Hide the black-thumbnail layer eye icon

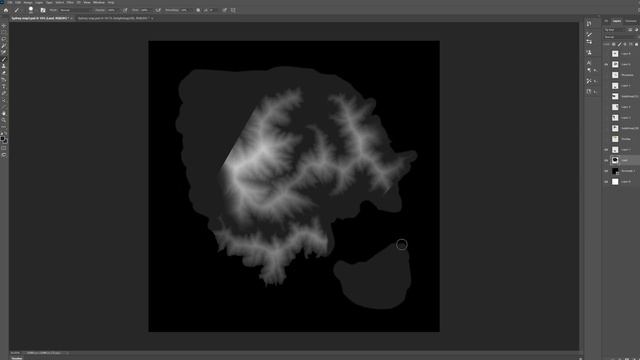click(x=606, y=171)
